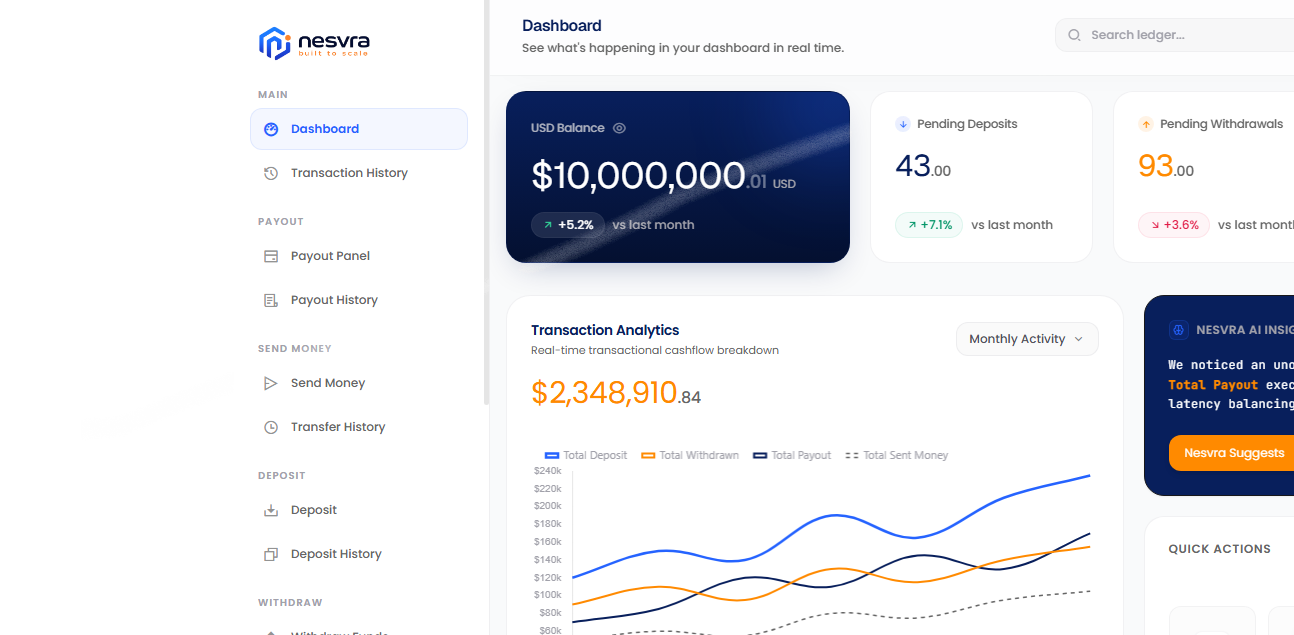Click the Pending Withdrawals up-arrow icon
Image resolution: width=1294 pixels, height=635 pixels.
tap(1146, 124)
